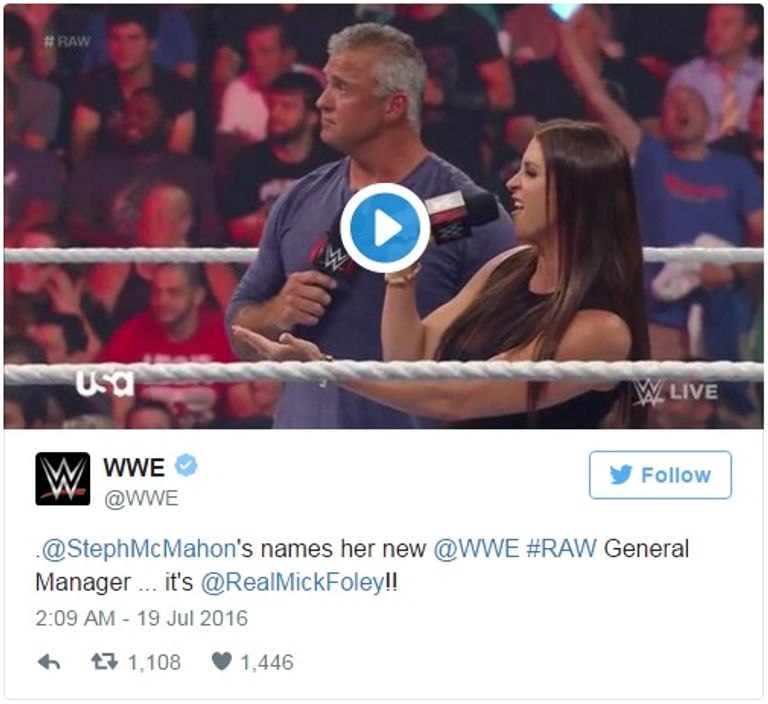Viewport: 768px width, 704px height.
Task: Click the tweet timestamp 2:09 AM - 19 Jul 2016
Action: tap(142, 618)
